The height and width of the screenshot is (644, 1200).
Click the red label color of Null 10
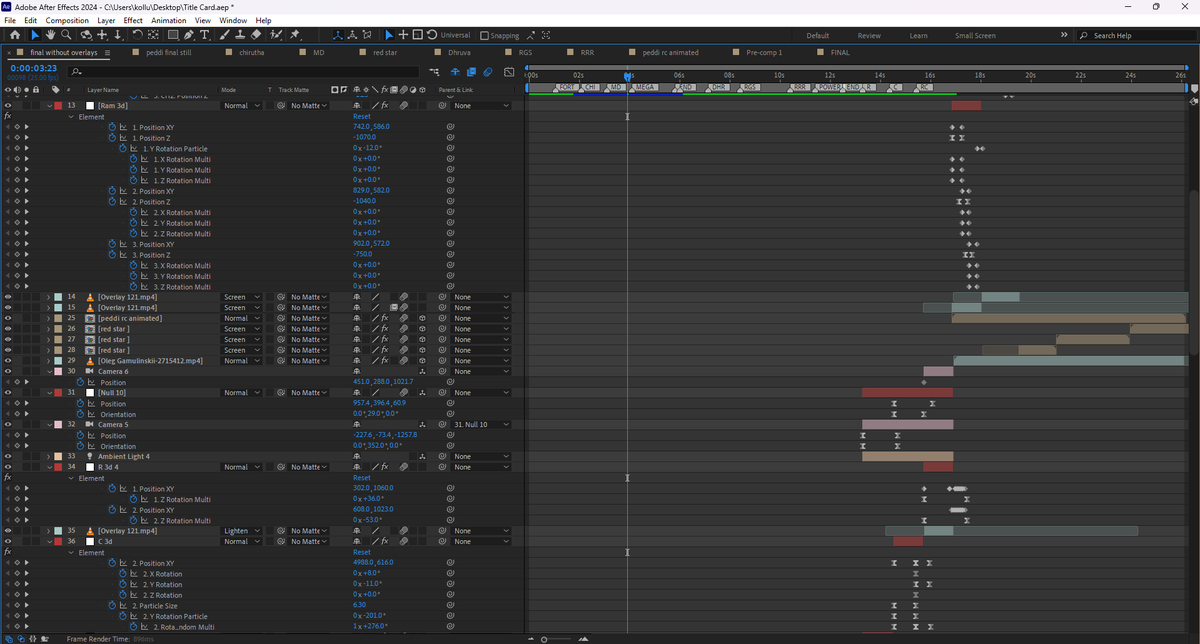click(x=58, y=393)
